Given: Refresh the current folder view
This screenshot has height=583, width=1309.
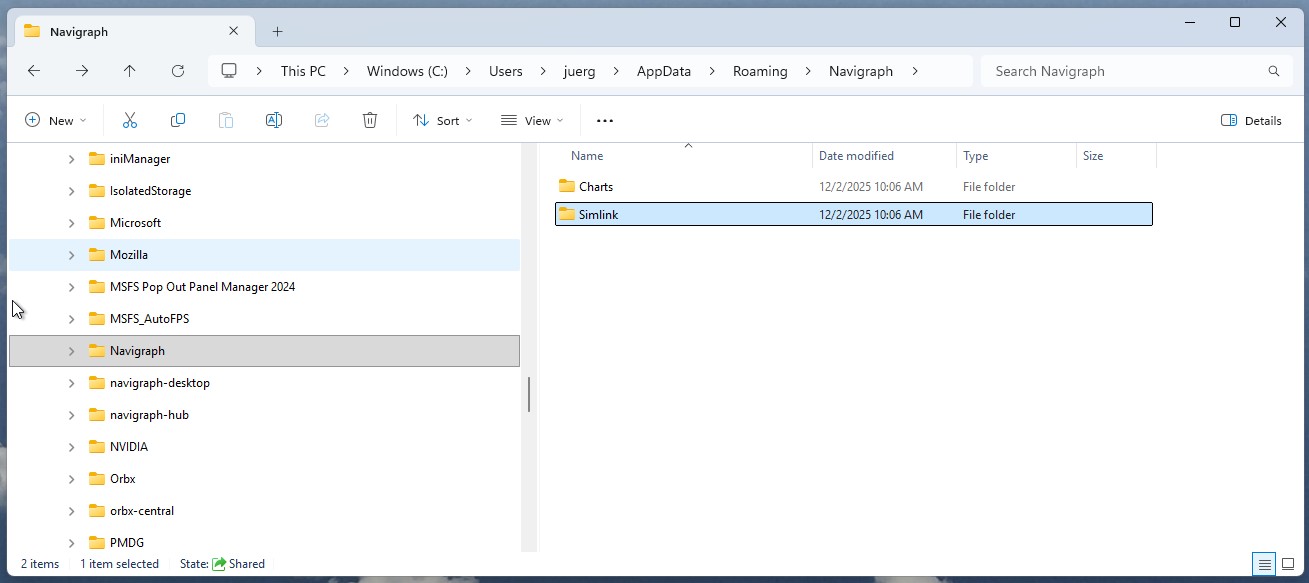Looking at the screenshot, I should pyautogui.click(x=178, y=71).
